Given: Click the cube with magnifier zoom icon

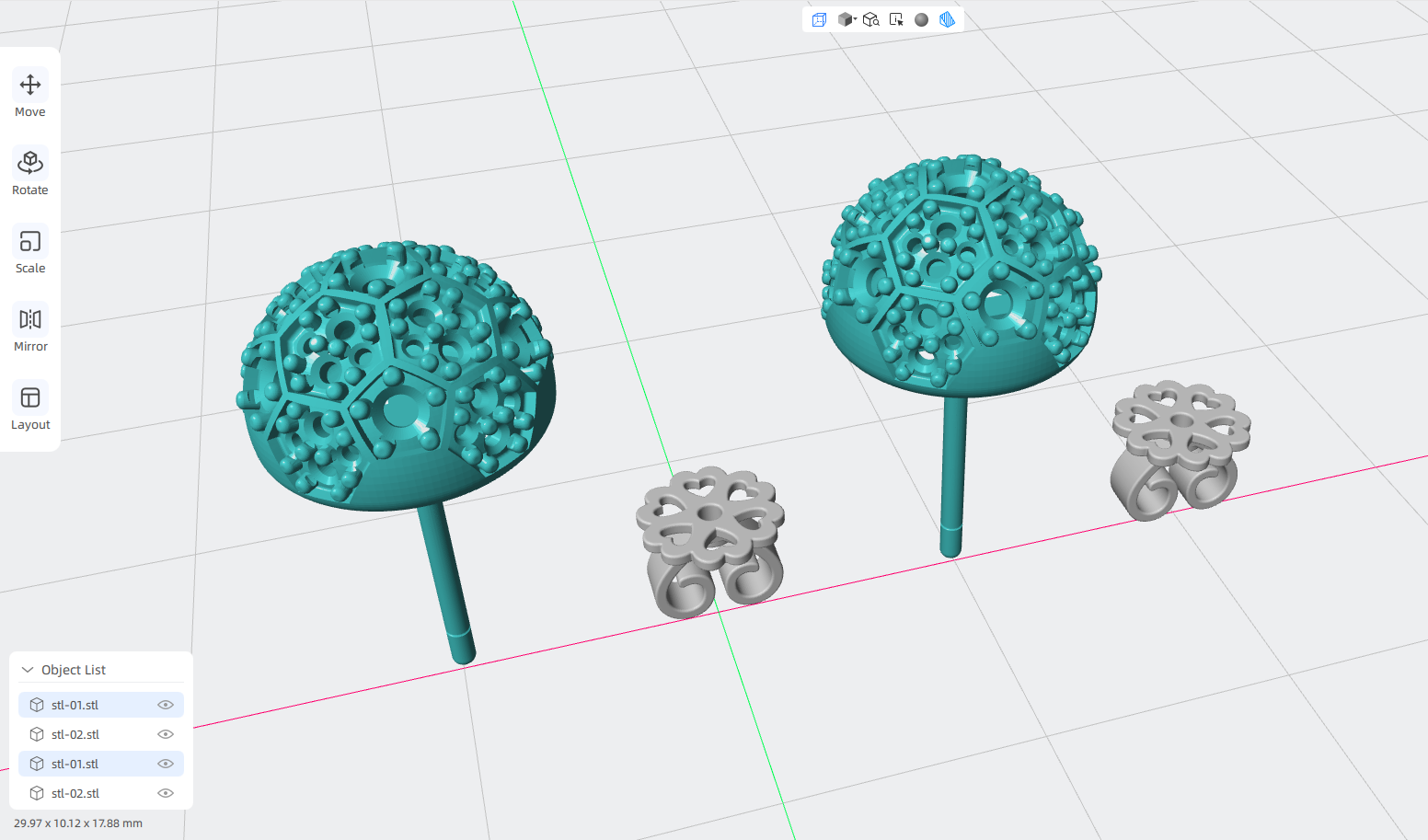Looking at the screenshot, I should [x=871, y=19].
